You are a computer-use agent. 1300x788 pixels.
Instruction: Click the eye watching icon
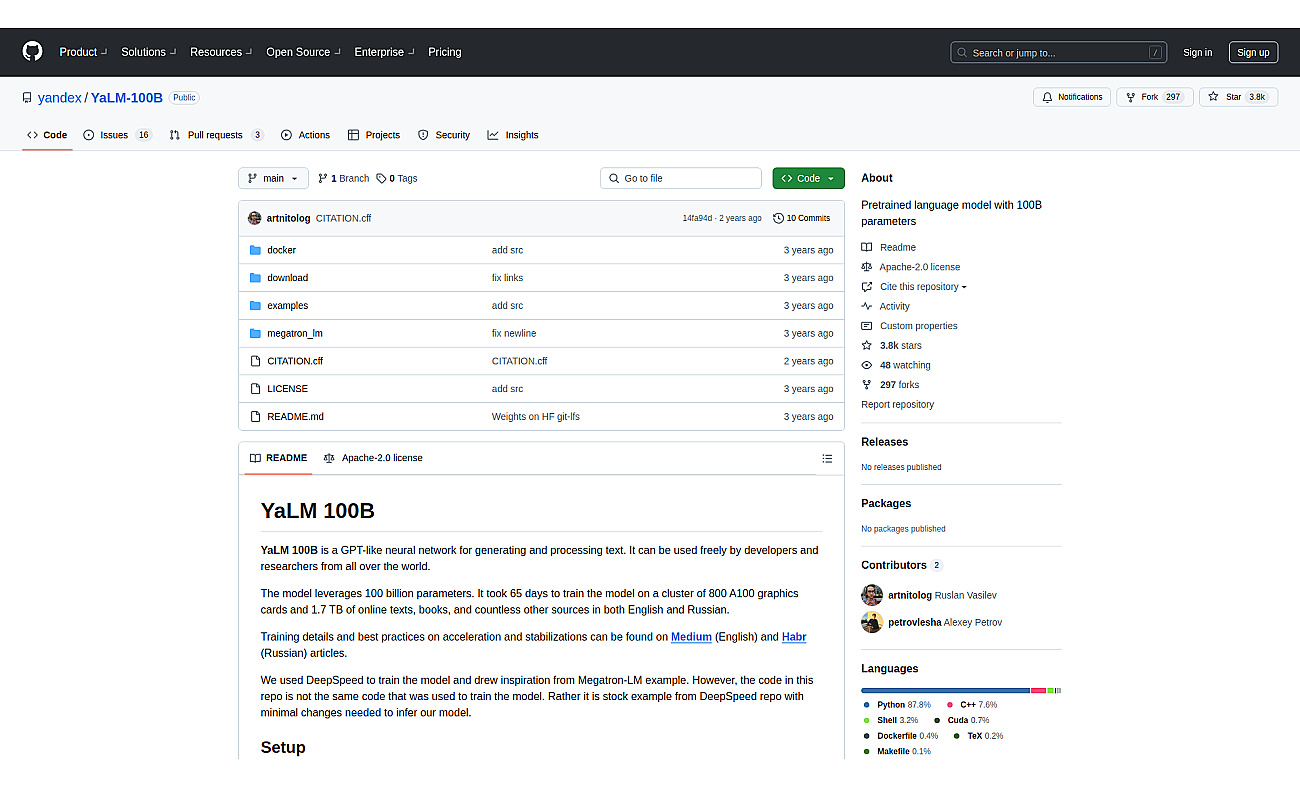click(x=867, y=365)
